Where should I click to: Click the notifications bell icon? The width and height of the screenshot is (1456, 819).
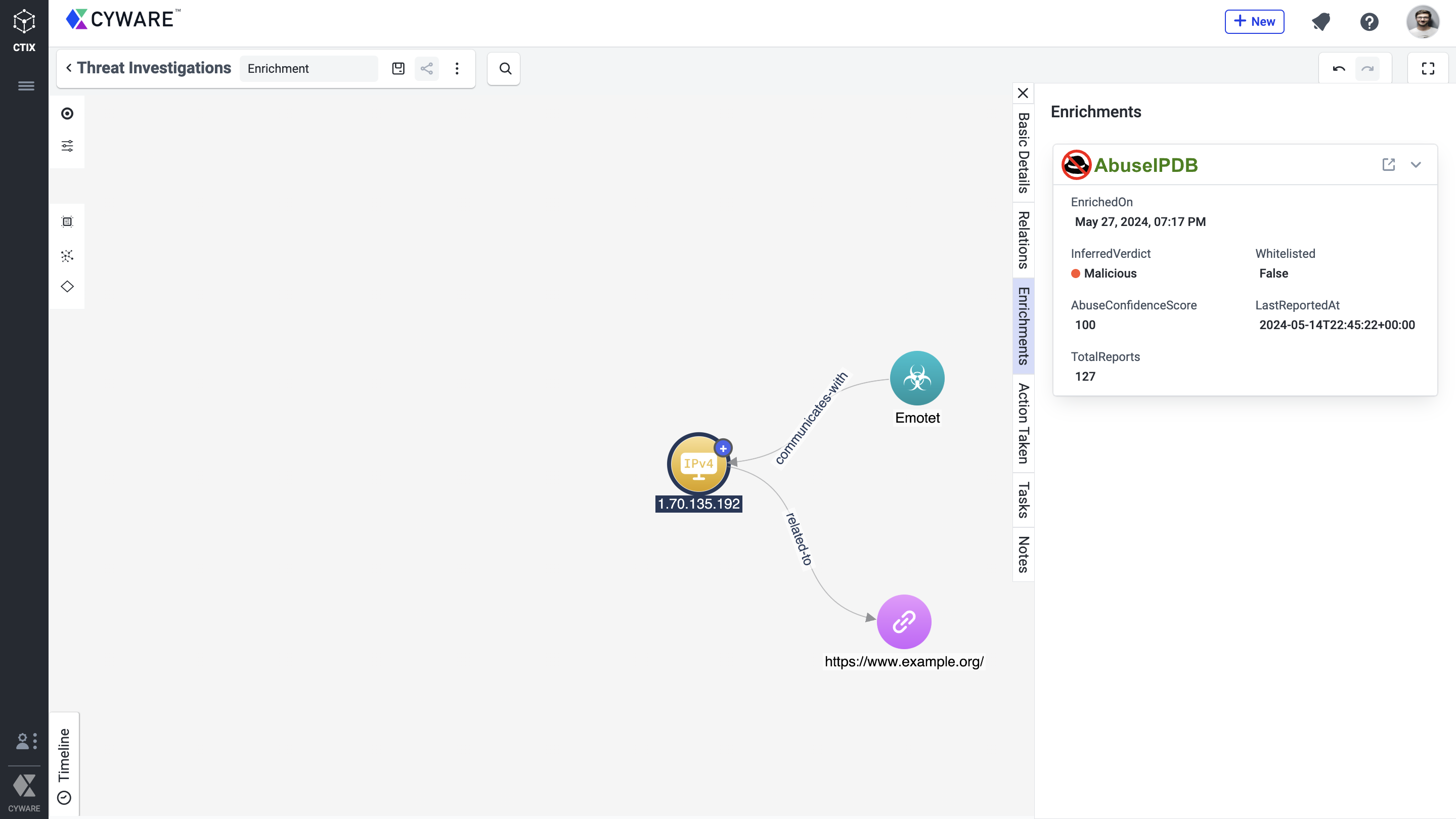click(x=1320, y=22)
